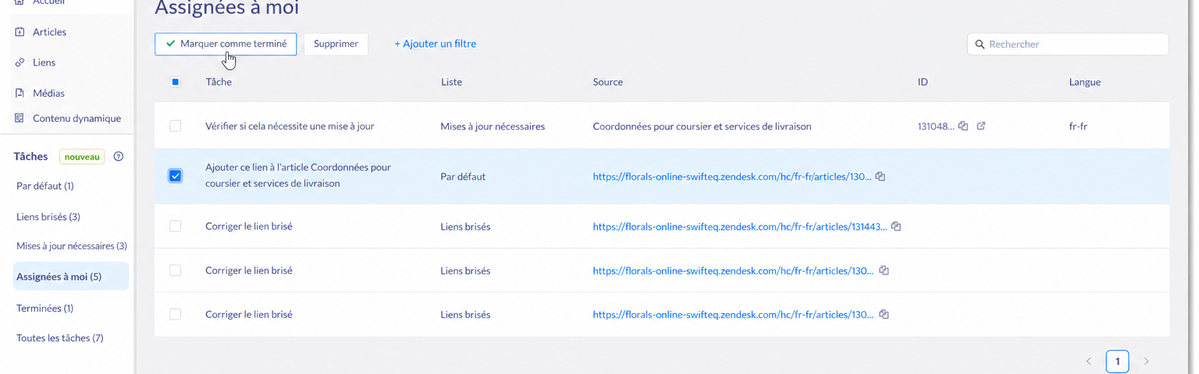
Task: Click the fr-fr language value
Action: pos(1078,126)
